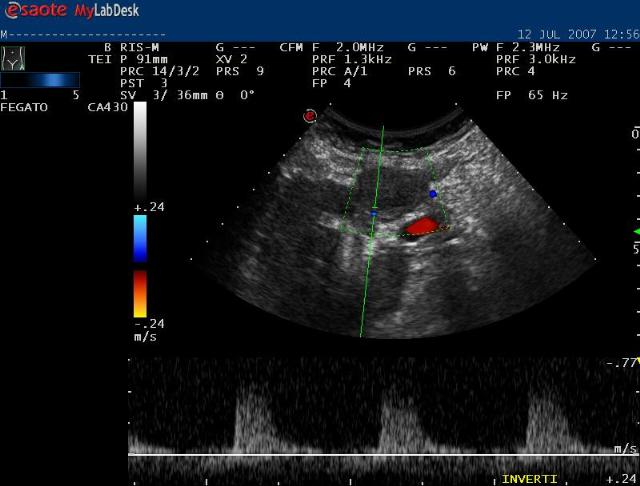Select the PW Doppler mode label

pos(480,47)
